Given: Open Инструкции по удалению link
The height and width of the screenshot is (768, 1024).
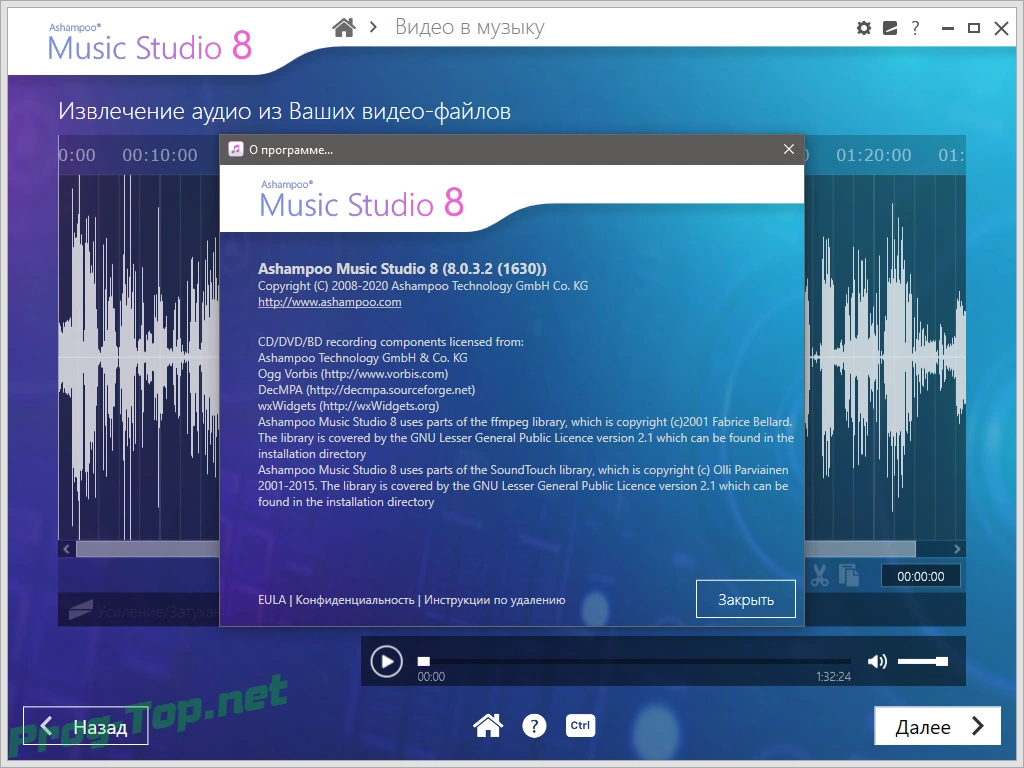Looking at the screenshot, I should (494, 600).
